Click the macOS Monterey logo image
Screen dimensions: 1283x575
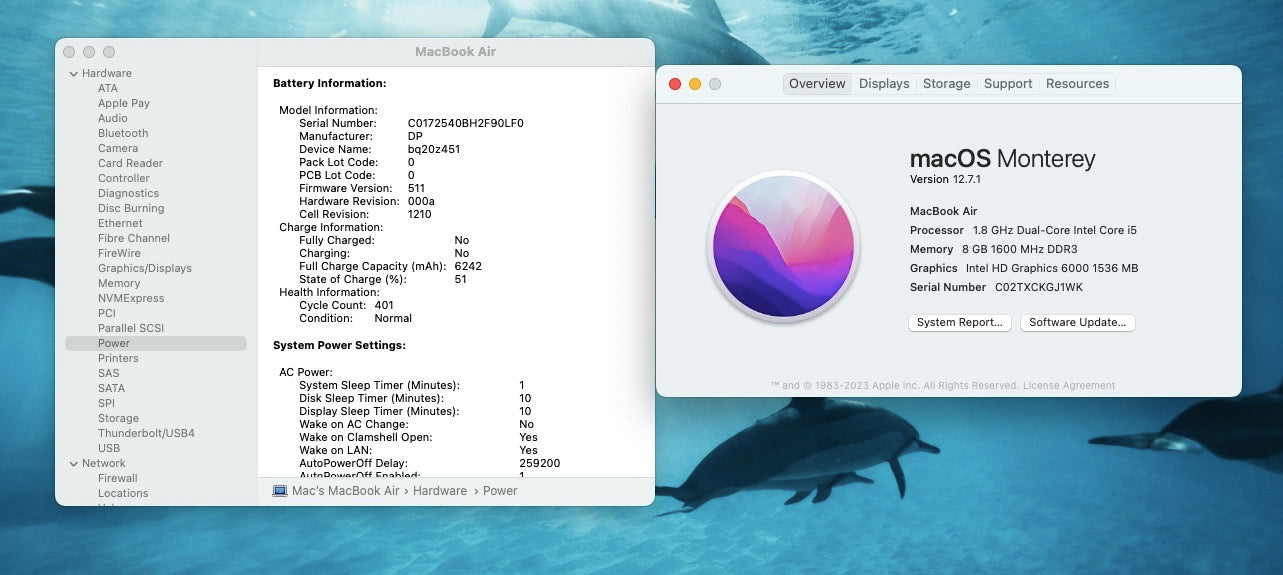(783, 245)
